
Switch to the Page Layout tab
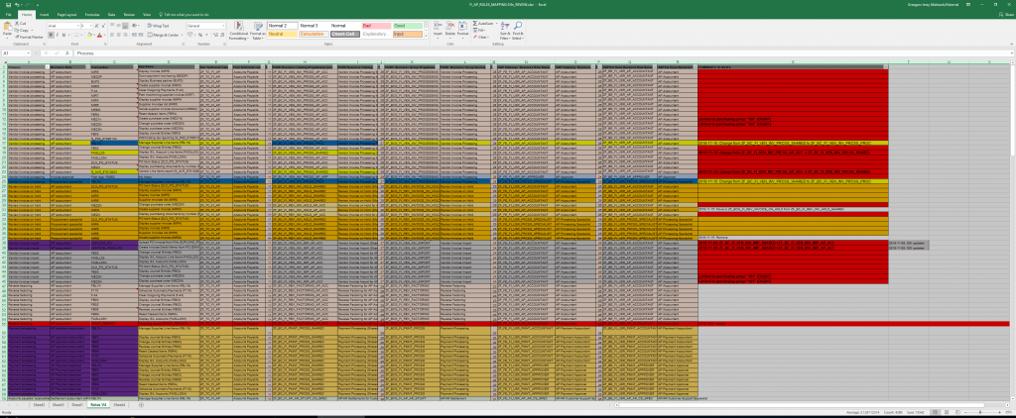tap(67, 14)
